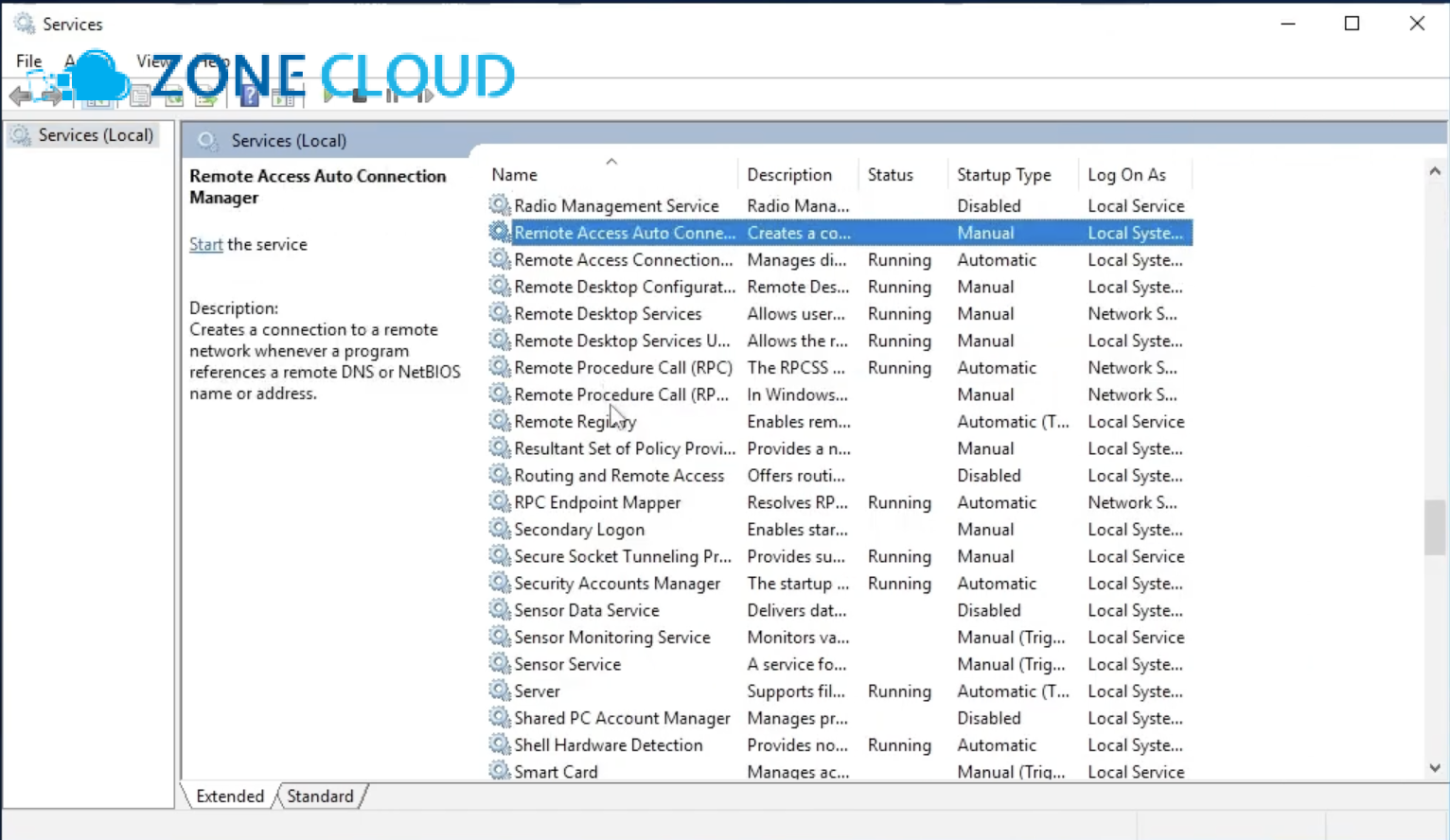Click the scrollbar down arrow in the services list
The width and height of the screenshot is (1450, 840).
[x=1435, y=768]
